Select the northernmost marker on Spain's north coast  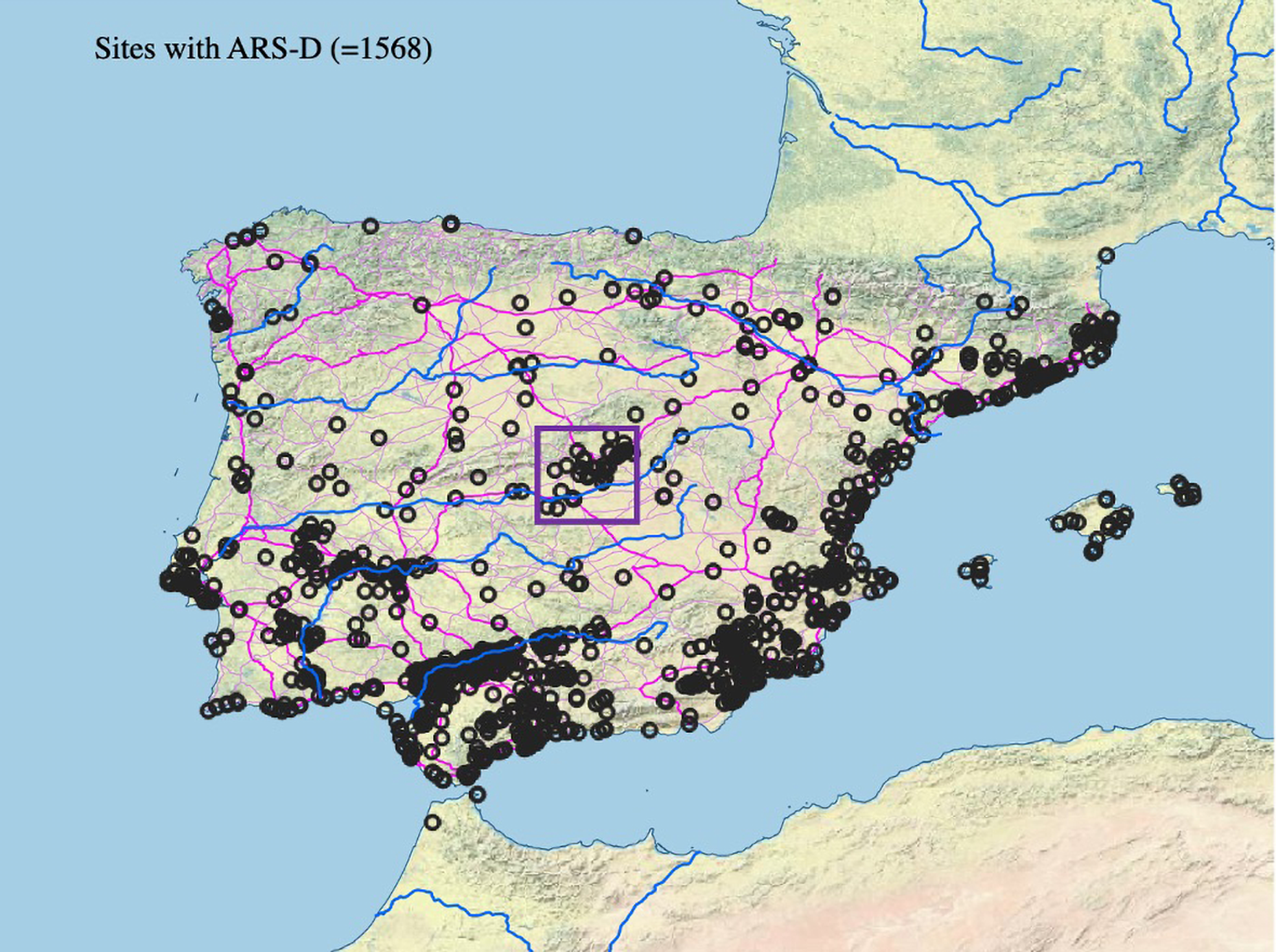coord(450,224)
